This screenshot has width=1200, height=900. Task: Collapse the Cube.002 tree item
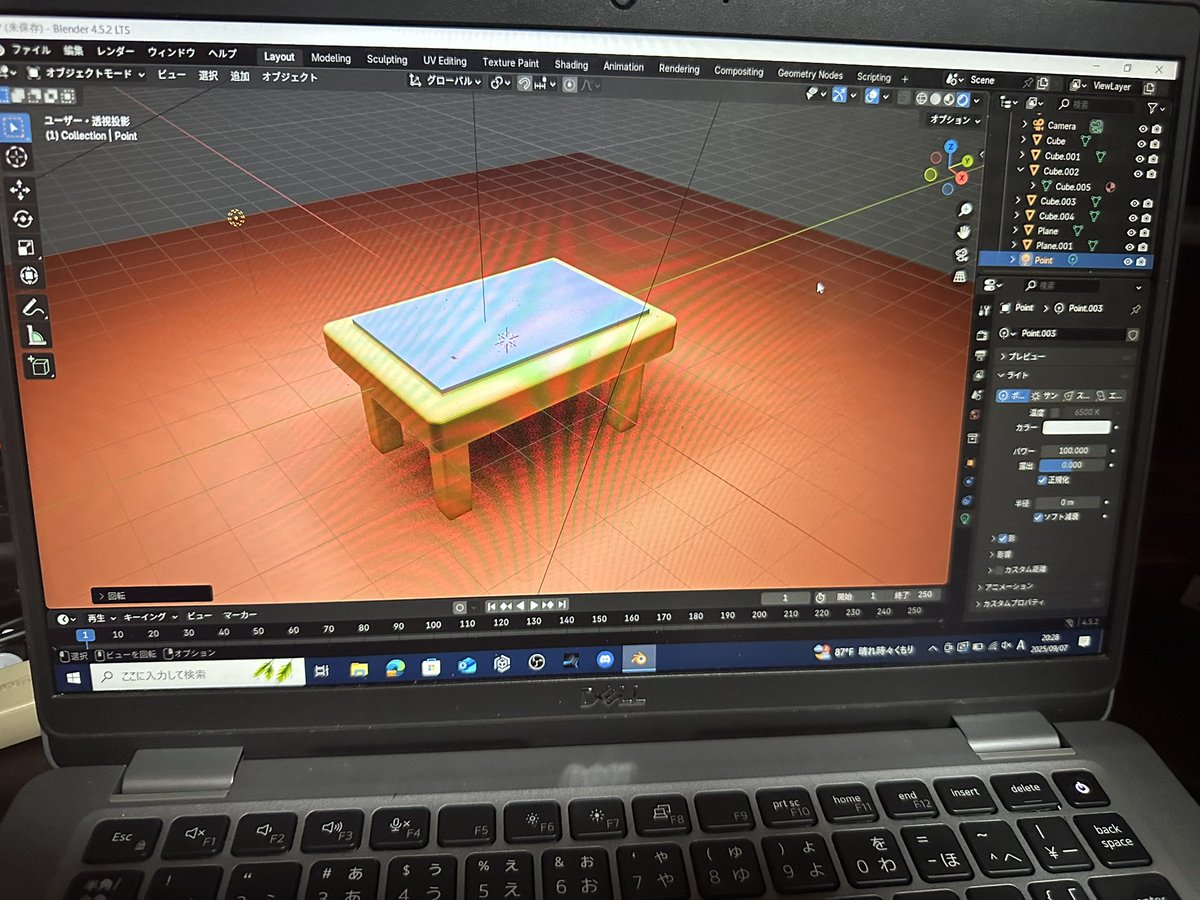pyautogui.click(x=1021, y=169)
